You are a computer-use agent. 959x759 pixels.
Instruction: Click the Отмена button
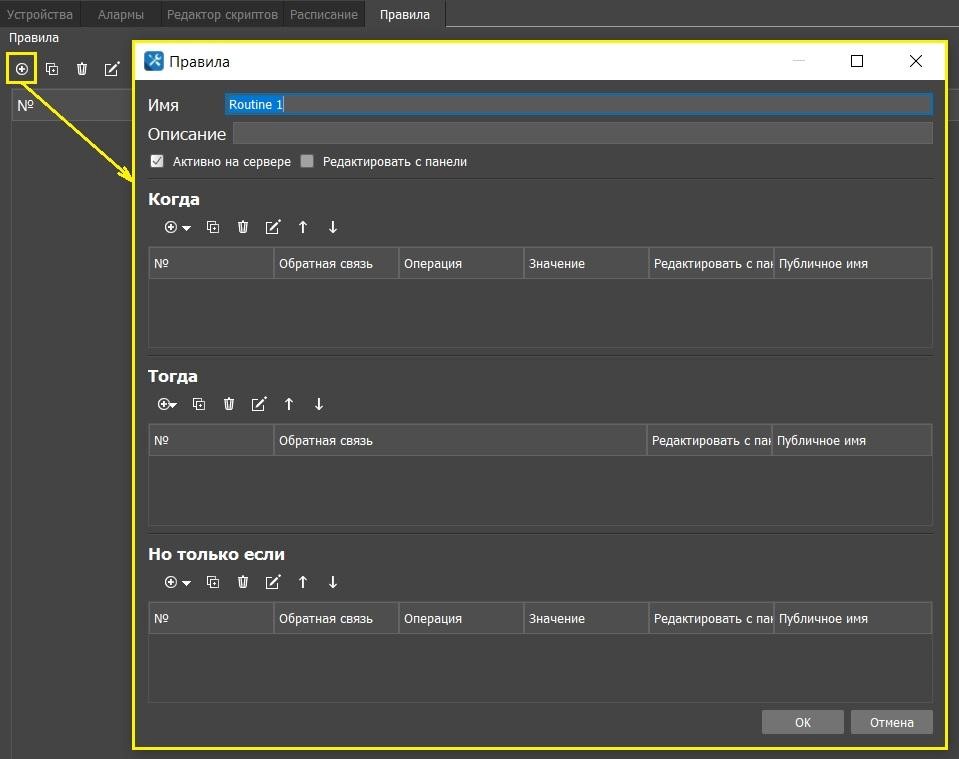[891, 722]
